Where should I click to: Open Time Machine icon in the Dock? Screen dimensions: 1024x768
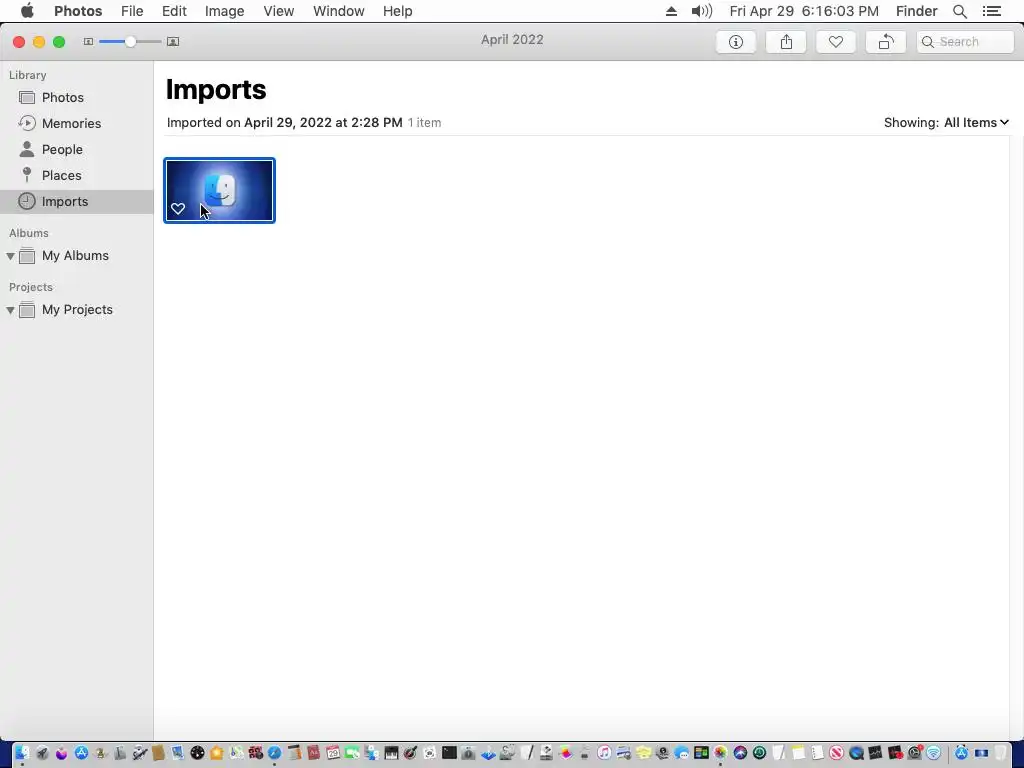point(759,753)
